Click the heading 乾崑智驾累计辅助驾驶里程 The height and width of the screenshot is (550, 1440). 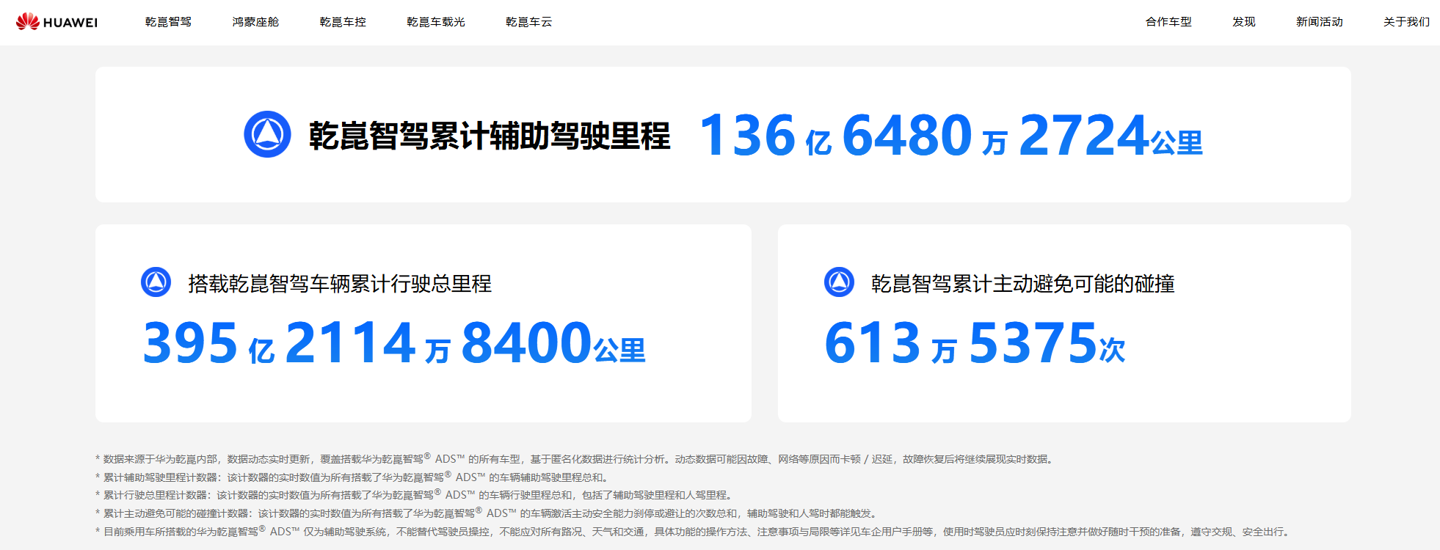click(489, 135)
